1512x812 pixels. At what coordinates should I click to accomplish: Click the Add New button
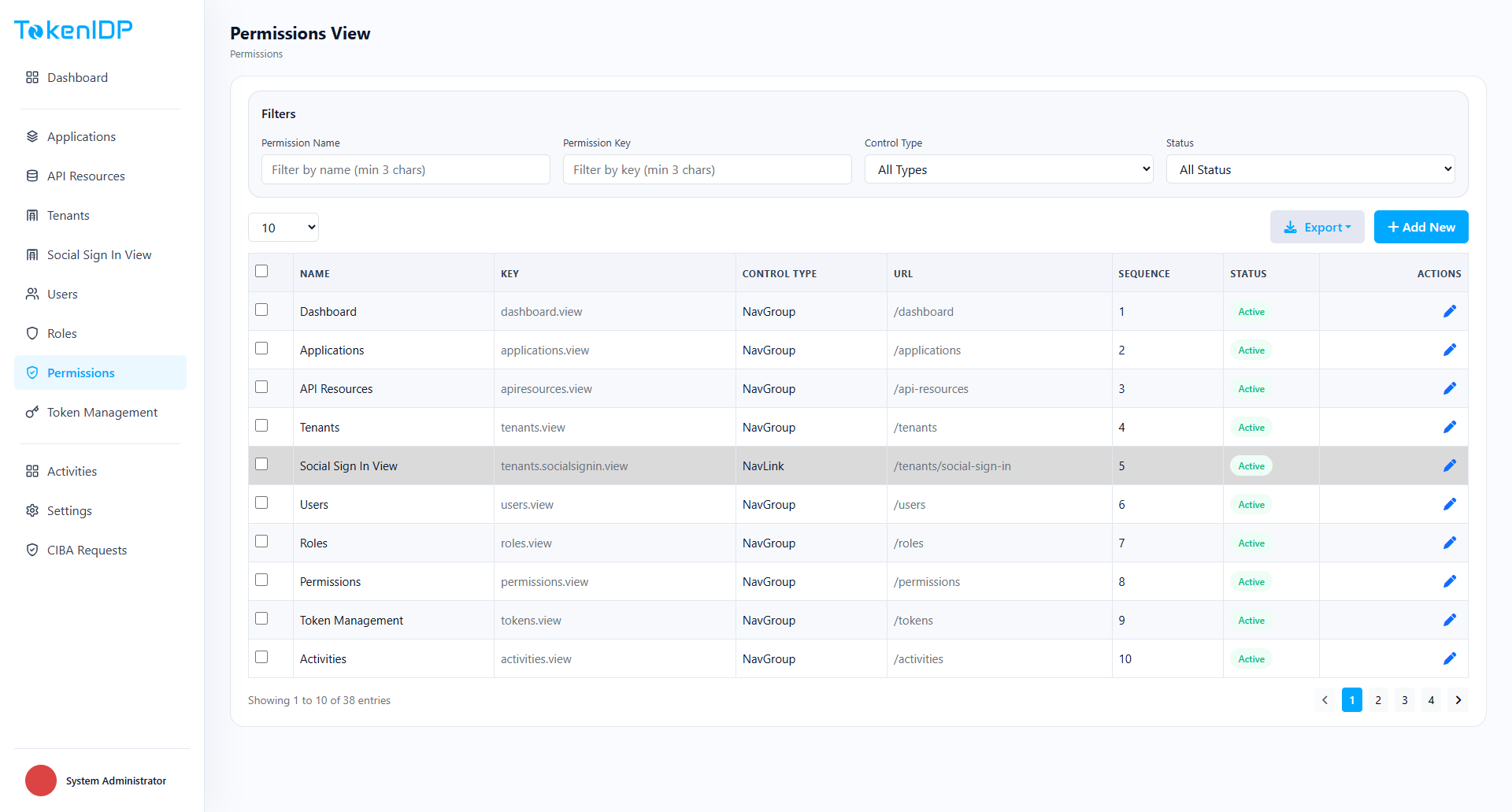(1421, 227)
